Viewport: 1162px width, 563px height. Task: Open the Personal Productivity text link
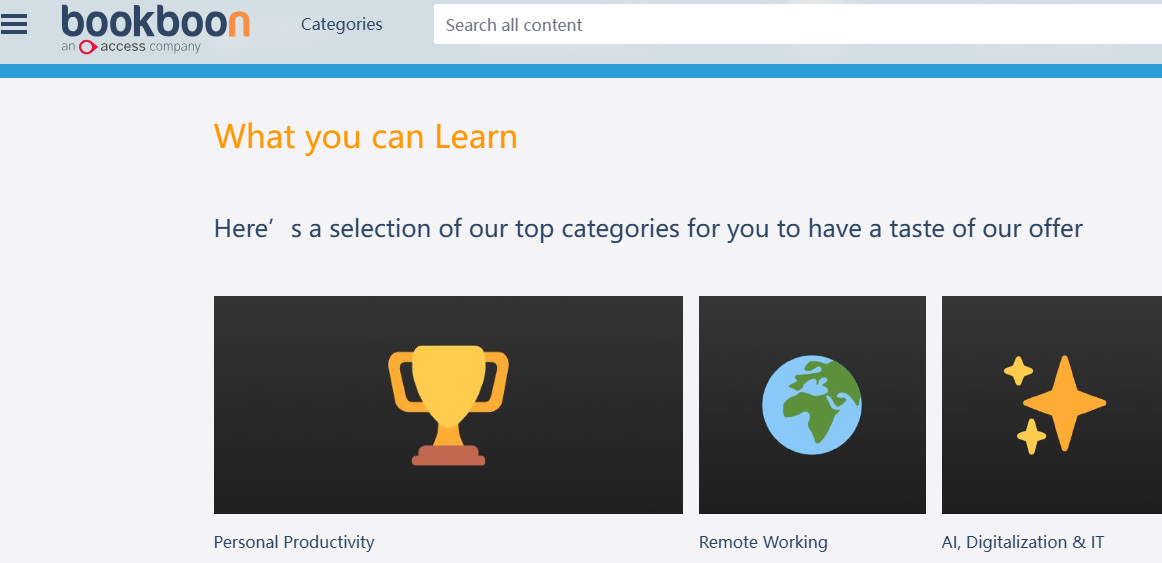(x=294, y=542)
